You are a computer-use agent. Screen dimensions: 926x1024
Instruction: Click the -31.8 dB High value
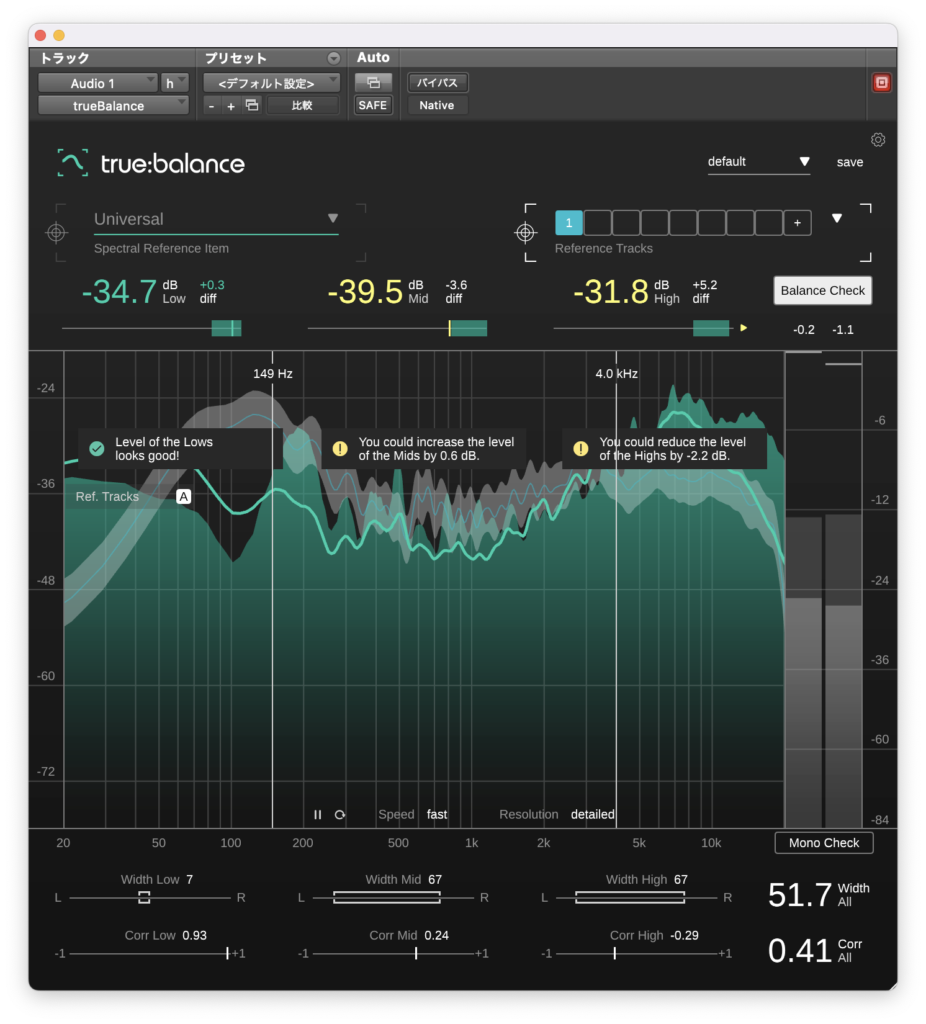click(x=611, y=291)
